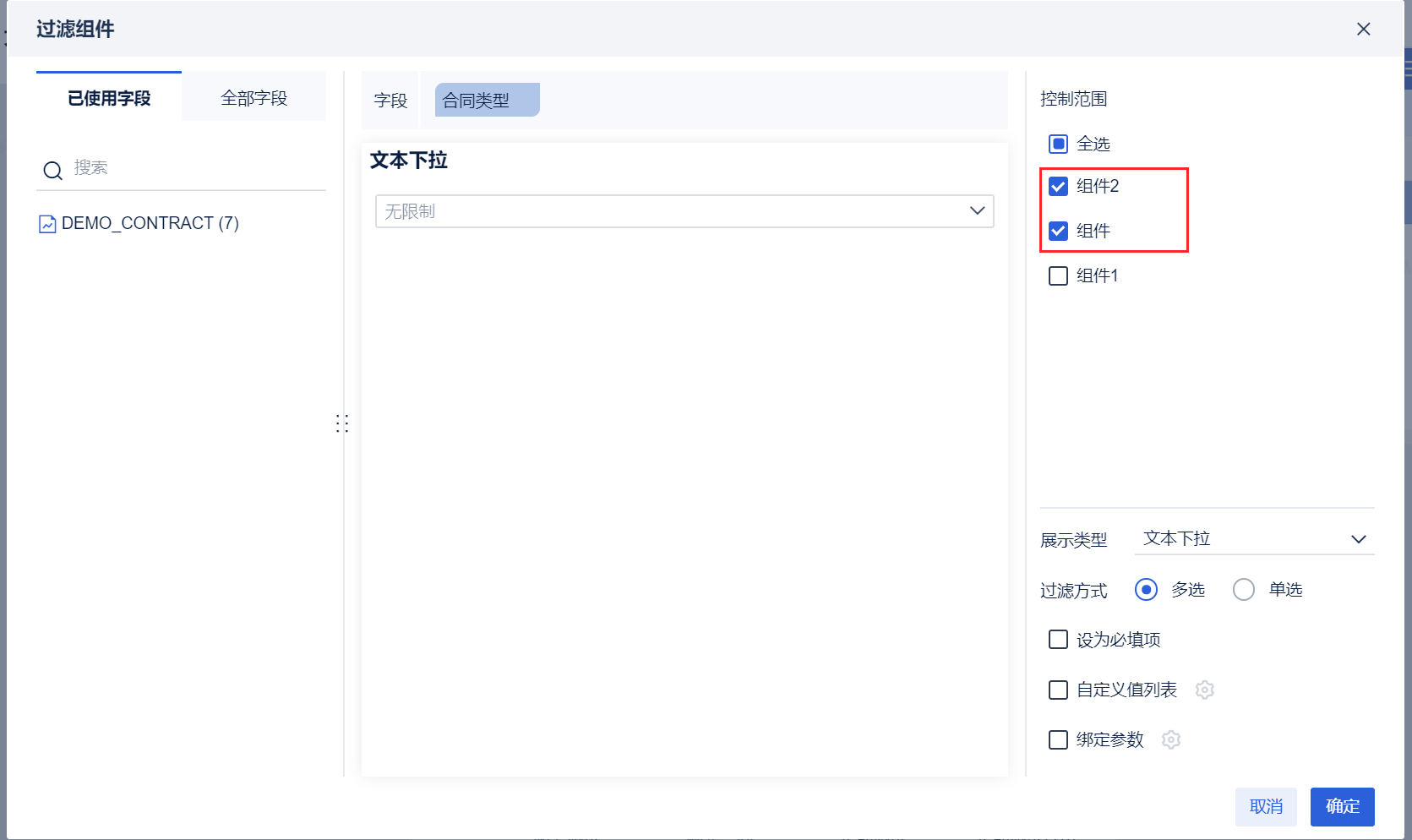Image resolution: width=1412 pixels, height=840 pixels.
Task: Enable the 组件1 checkbox
Action: [1058, 275]
